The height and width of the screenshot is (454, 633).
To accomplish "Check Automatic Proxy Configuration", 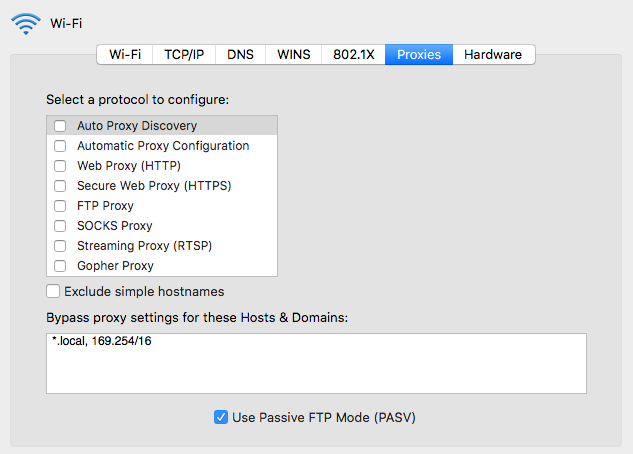I will 61,146.
